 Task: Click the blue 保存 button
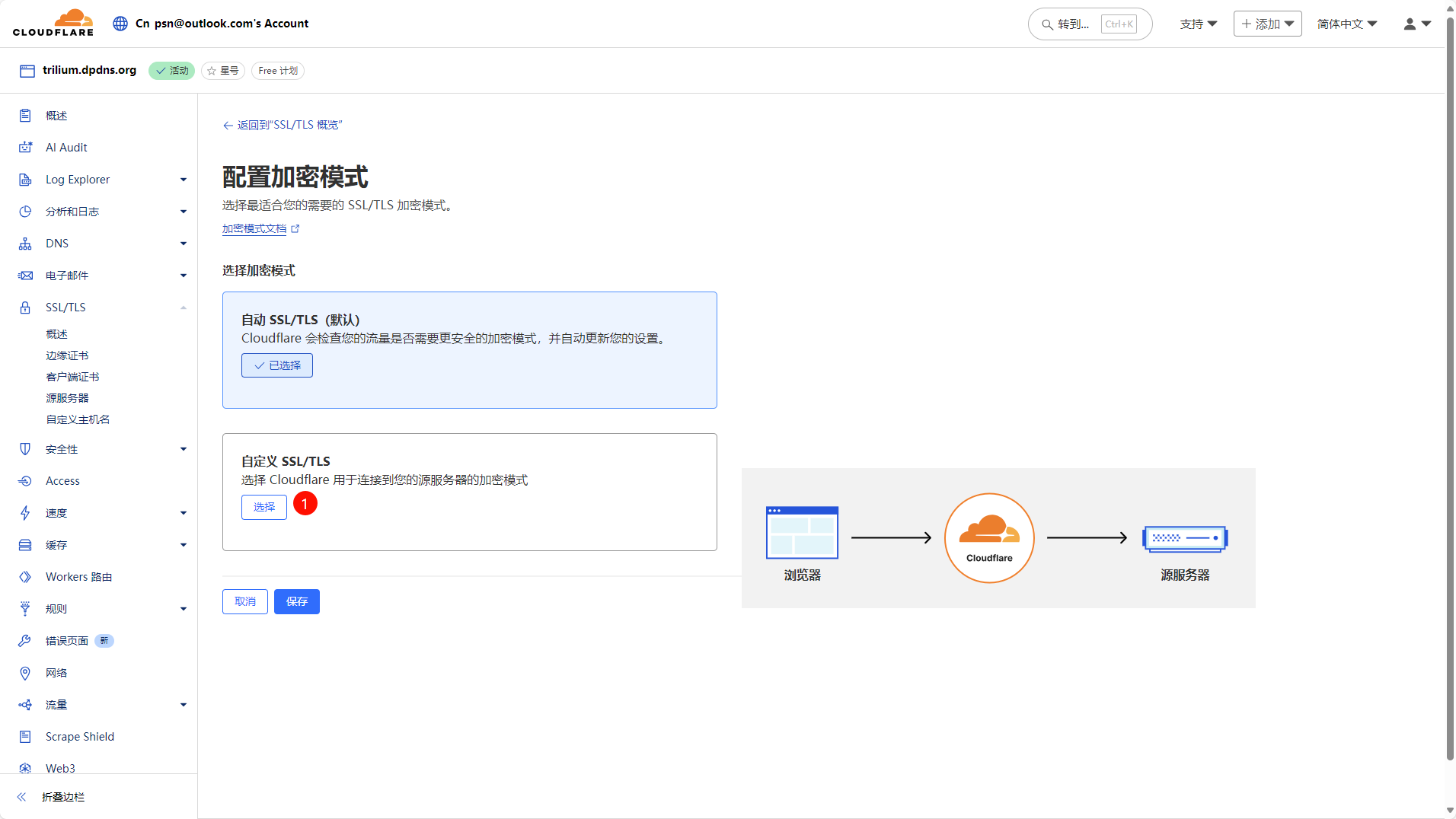tap(296, 601)
